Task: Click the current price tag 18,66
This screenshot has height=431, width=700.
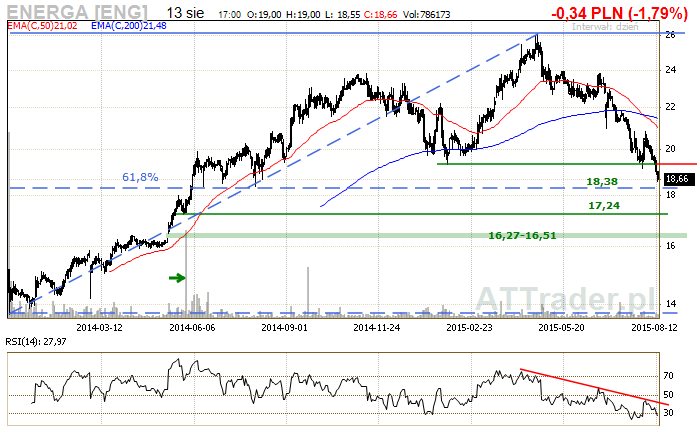Action: tap(677, 179)
